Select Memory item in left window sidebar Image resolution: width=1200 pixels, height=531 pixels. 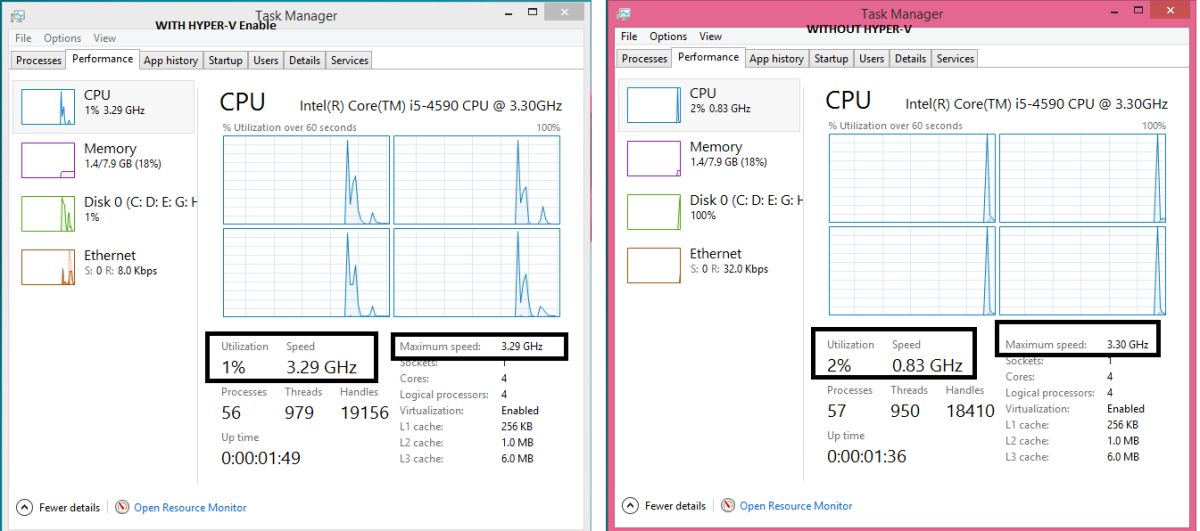pos(104,160)
